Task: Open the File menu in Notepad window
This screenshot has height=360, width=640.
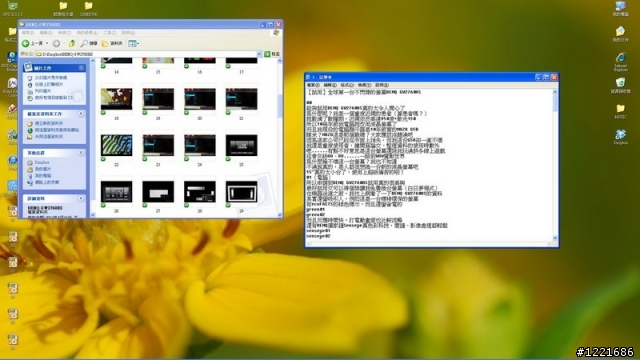Action: point(313,85)
